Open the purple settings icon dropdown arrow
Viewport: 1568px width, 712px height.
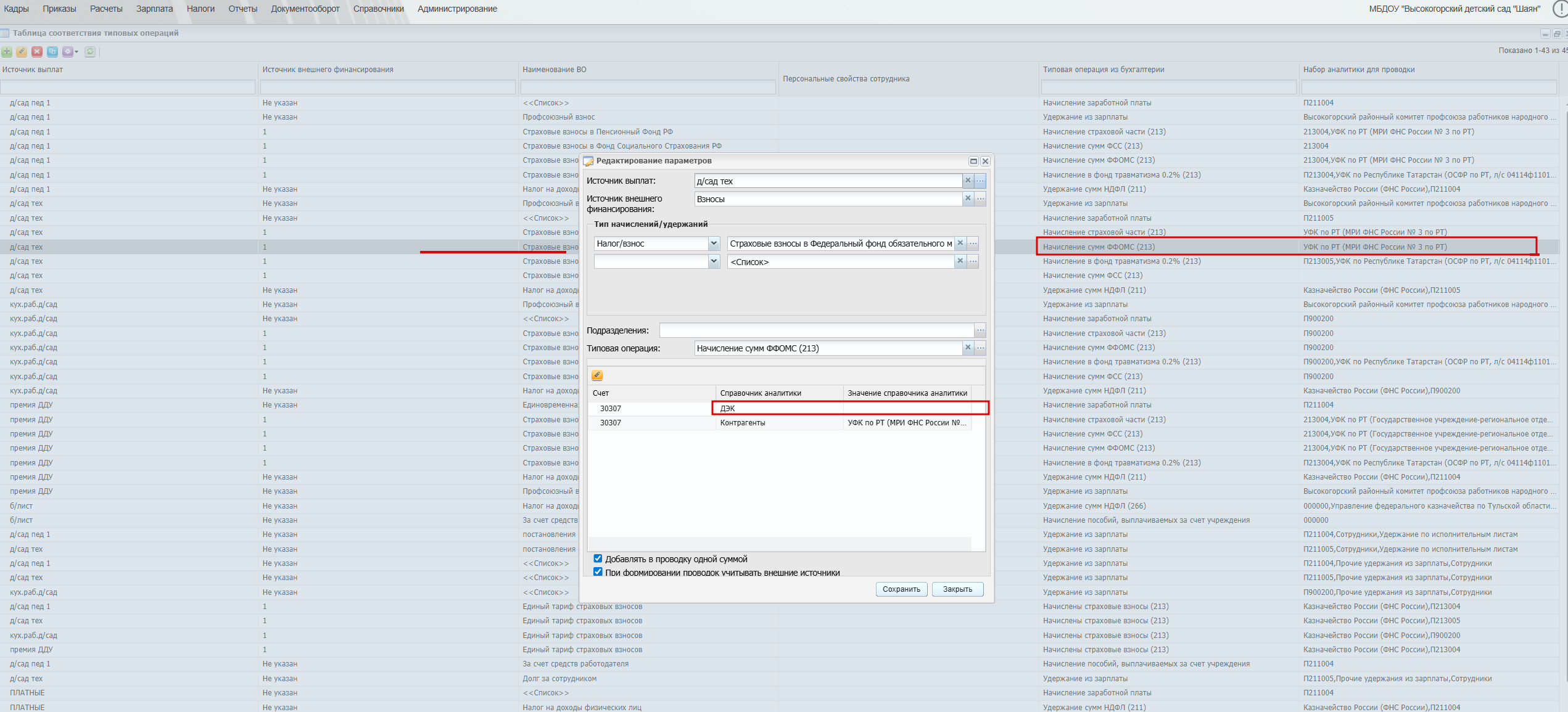76,52
